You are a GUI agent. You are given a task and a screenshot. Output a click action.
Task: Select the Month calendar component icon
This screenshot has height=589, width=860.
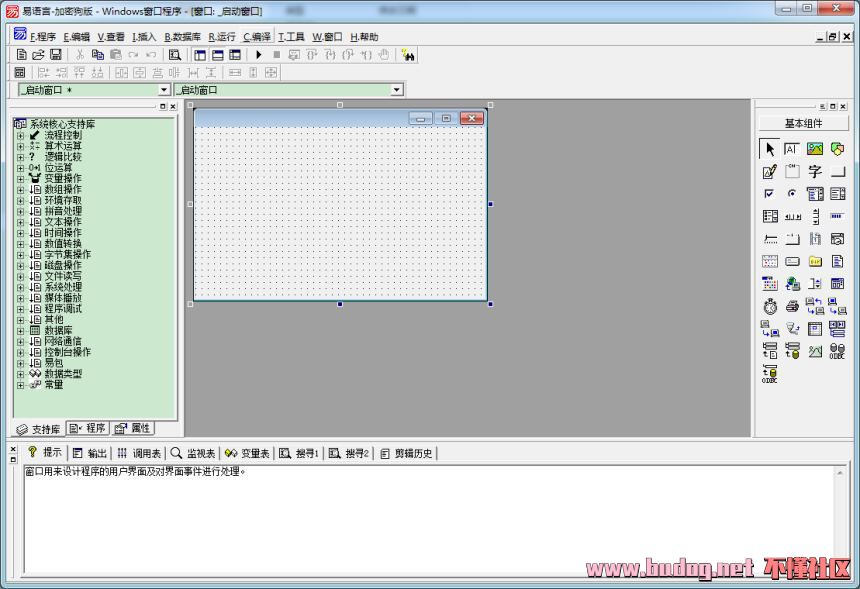770,261
